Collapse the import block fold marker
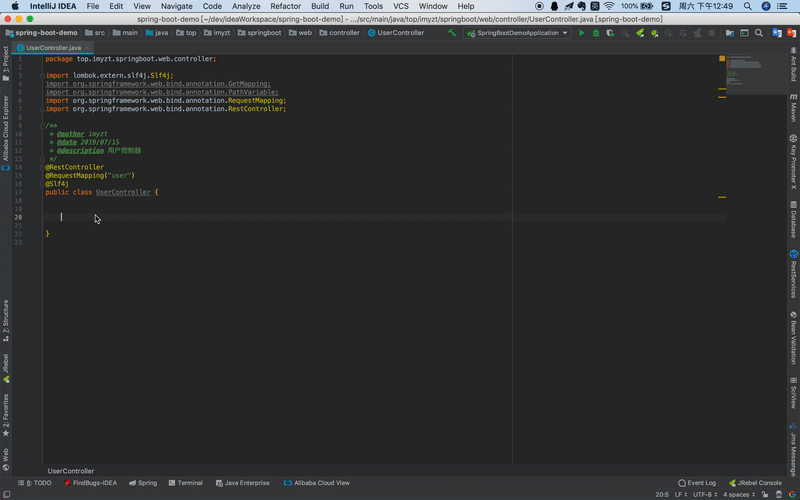Image resolution: width=800 pixels, height=500 pixels. point(43,75)
